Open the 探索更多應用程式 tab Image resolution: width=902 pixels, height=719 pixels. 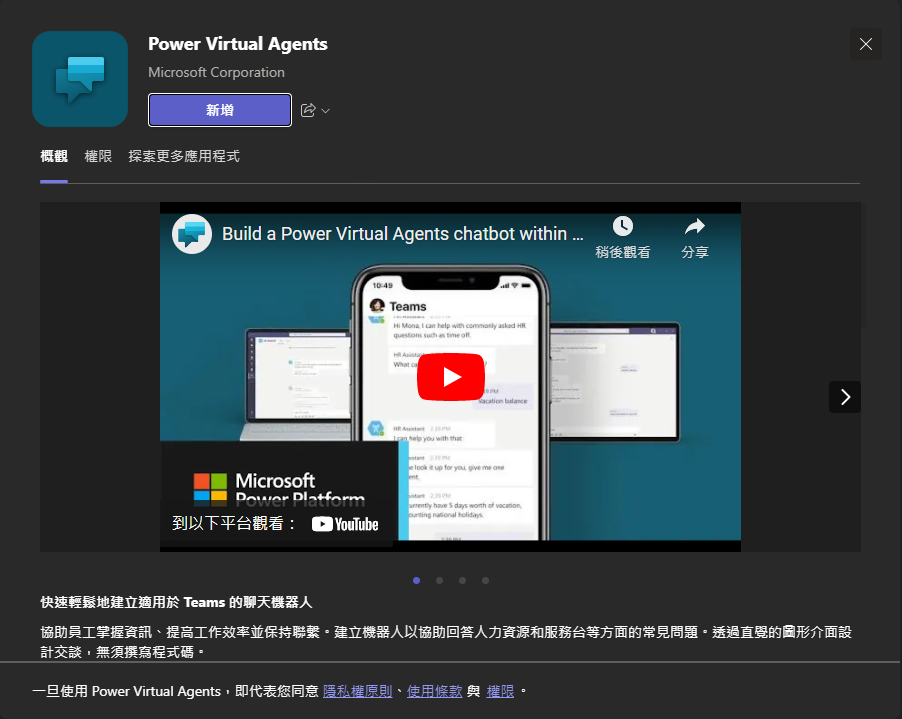tap(184, 156)
